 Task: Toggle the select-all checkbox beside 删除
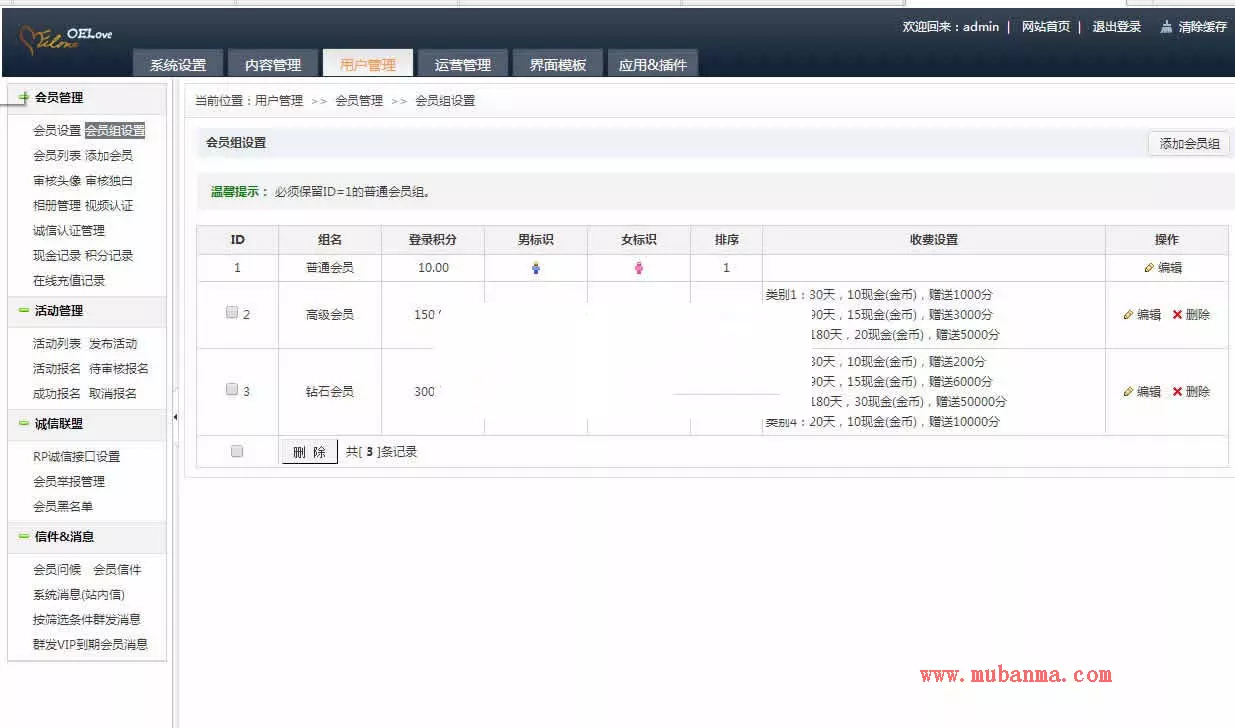pos(237,451)
